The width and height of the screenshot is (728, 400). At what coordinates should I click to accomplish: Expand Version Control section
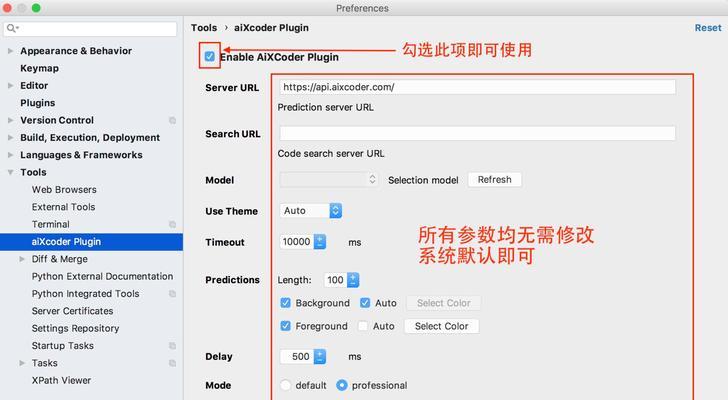pyautogui.click(x=10, y=120)
